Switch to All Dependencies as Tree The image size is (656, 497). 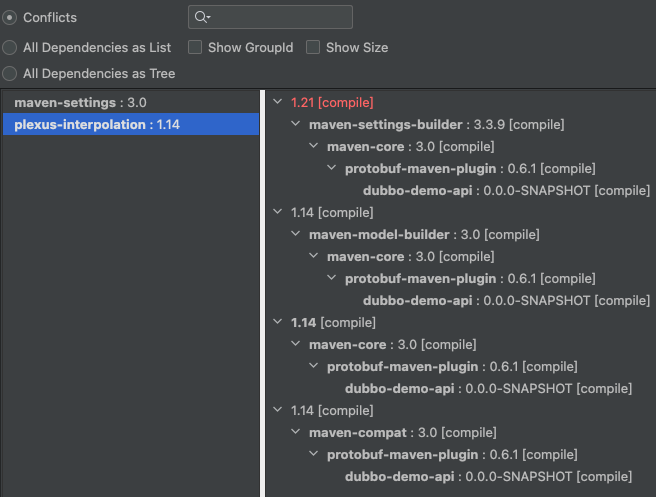(x=10, y=74)
